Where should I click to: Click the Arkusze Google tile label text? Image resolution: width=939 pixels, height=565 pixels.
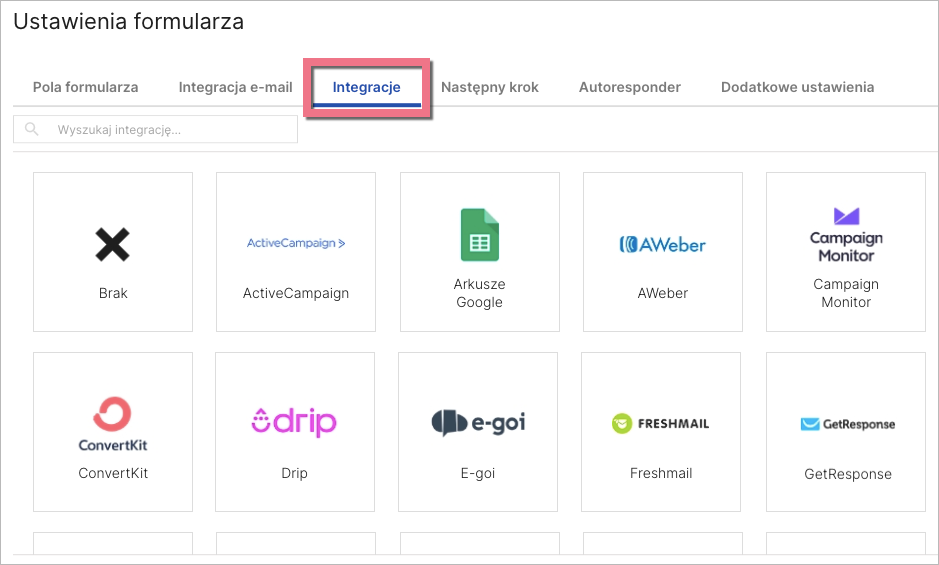pyautogui.click(x=479, y=293)
